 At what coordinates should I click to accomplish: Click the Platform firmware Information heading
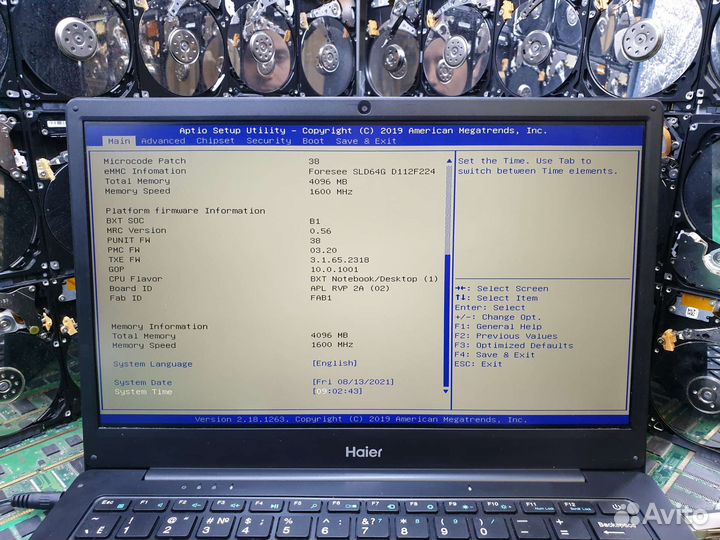click(185, 211)
